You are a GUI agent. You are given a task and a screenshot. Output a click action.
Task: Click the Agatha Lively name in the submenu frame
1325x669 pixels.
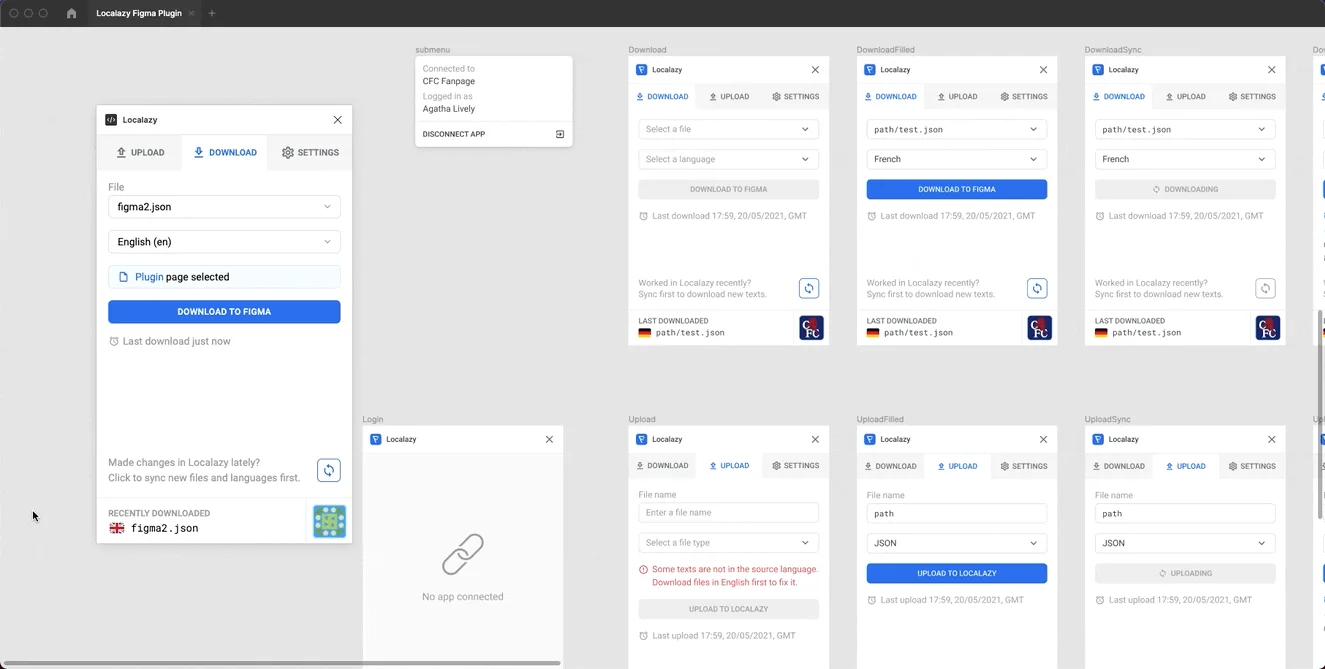tap(449, 109)
